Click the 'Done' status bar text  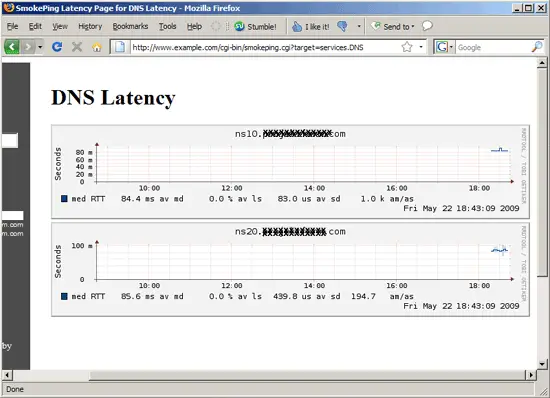tap(15, 389)
